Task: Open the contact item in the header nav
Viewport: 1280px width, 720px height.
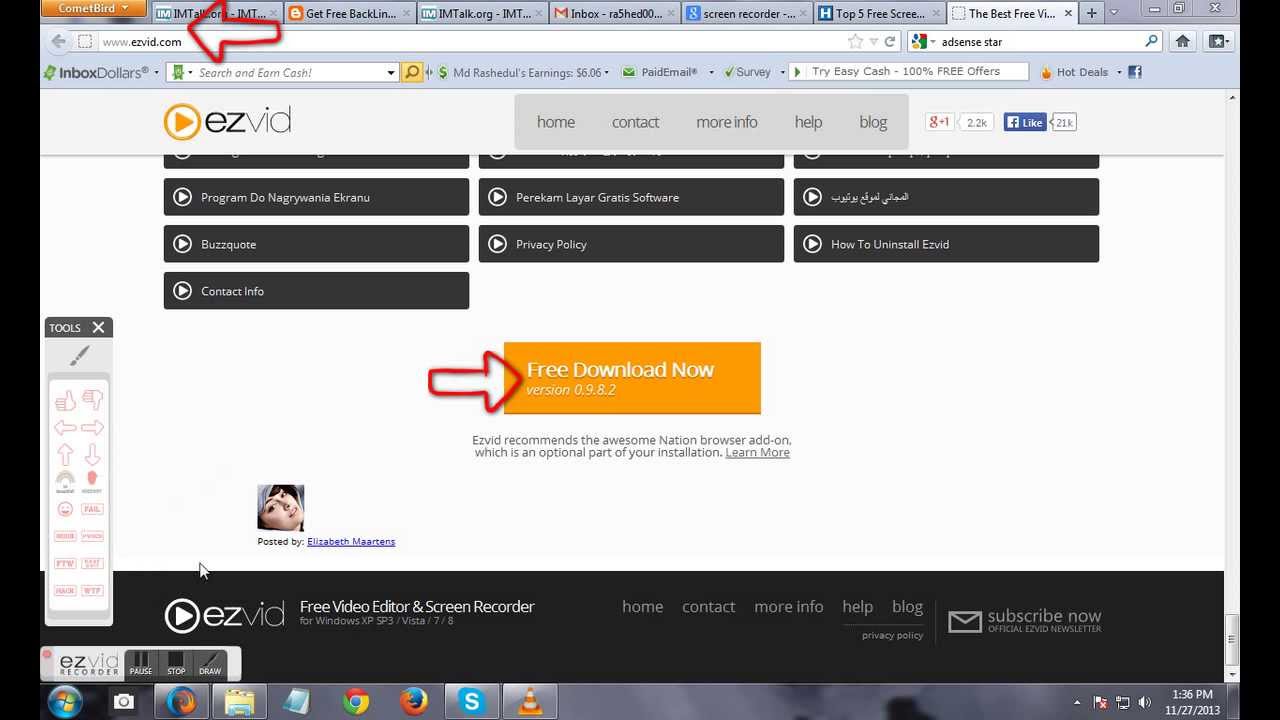Action: coord(635,122)
